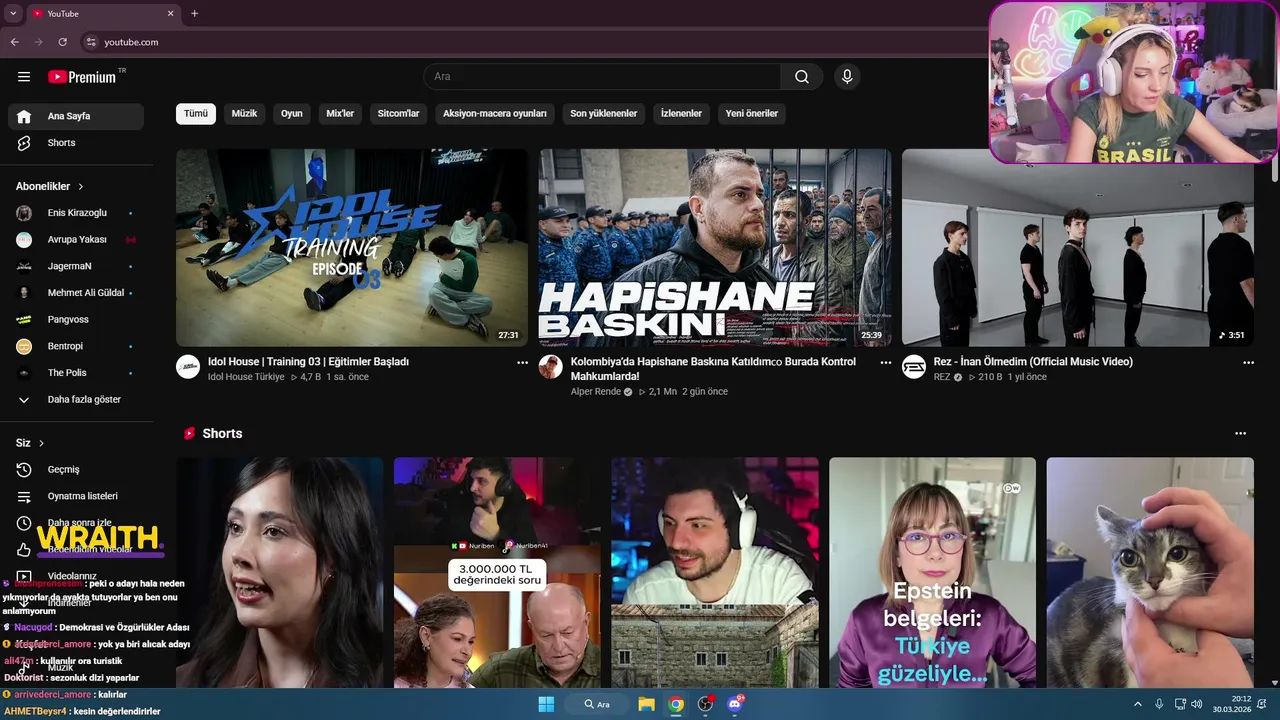
Task: Expand Daha fazla göster subscriptions
Action: pos(76,399)
